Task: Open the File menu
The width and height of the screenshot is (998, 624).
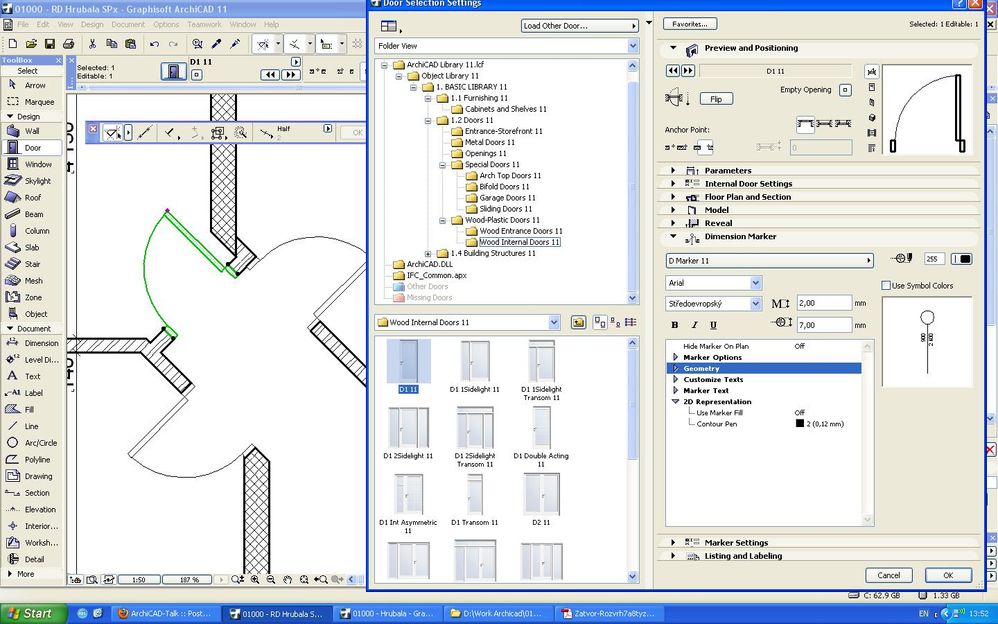Action: tap(23, 24)
